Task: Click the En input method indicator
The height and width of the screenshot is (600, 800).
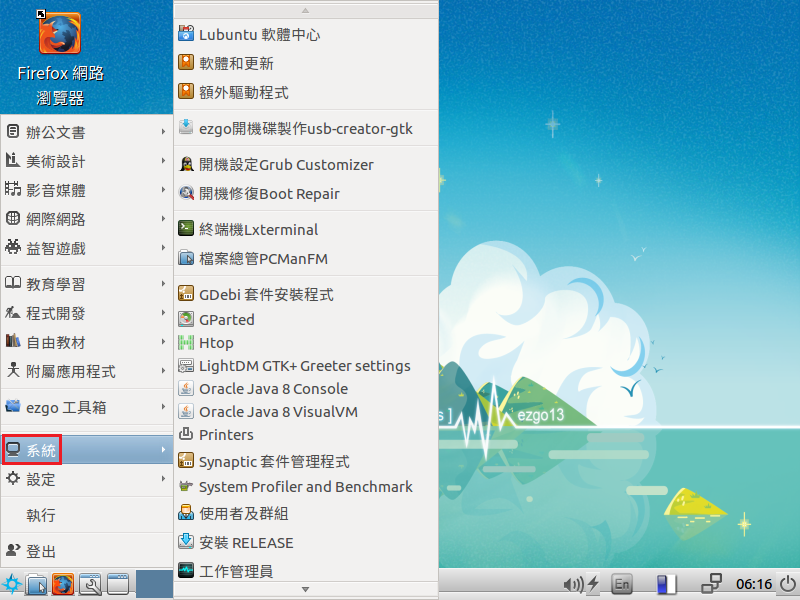Action: (621, 584)
